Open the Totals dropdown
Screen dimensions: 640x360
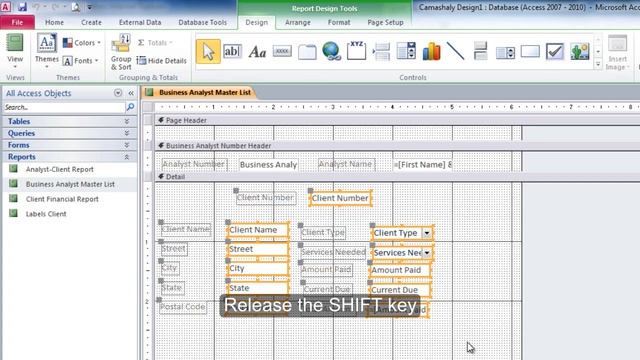click(x=155, y=42)
